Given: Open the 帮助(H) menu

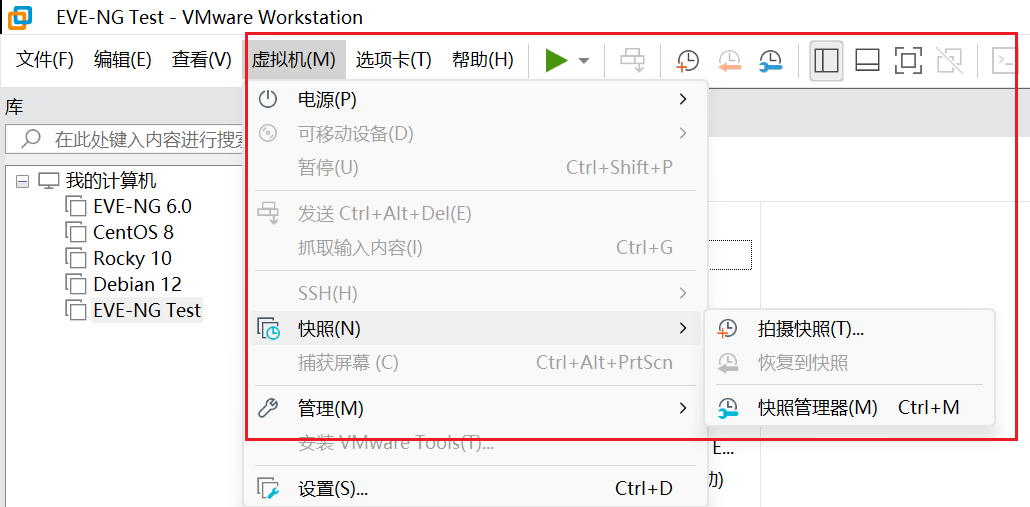Looking at the screenshot, I should pyautogui.click(x=483, y=60).
